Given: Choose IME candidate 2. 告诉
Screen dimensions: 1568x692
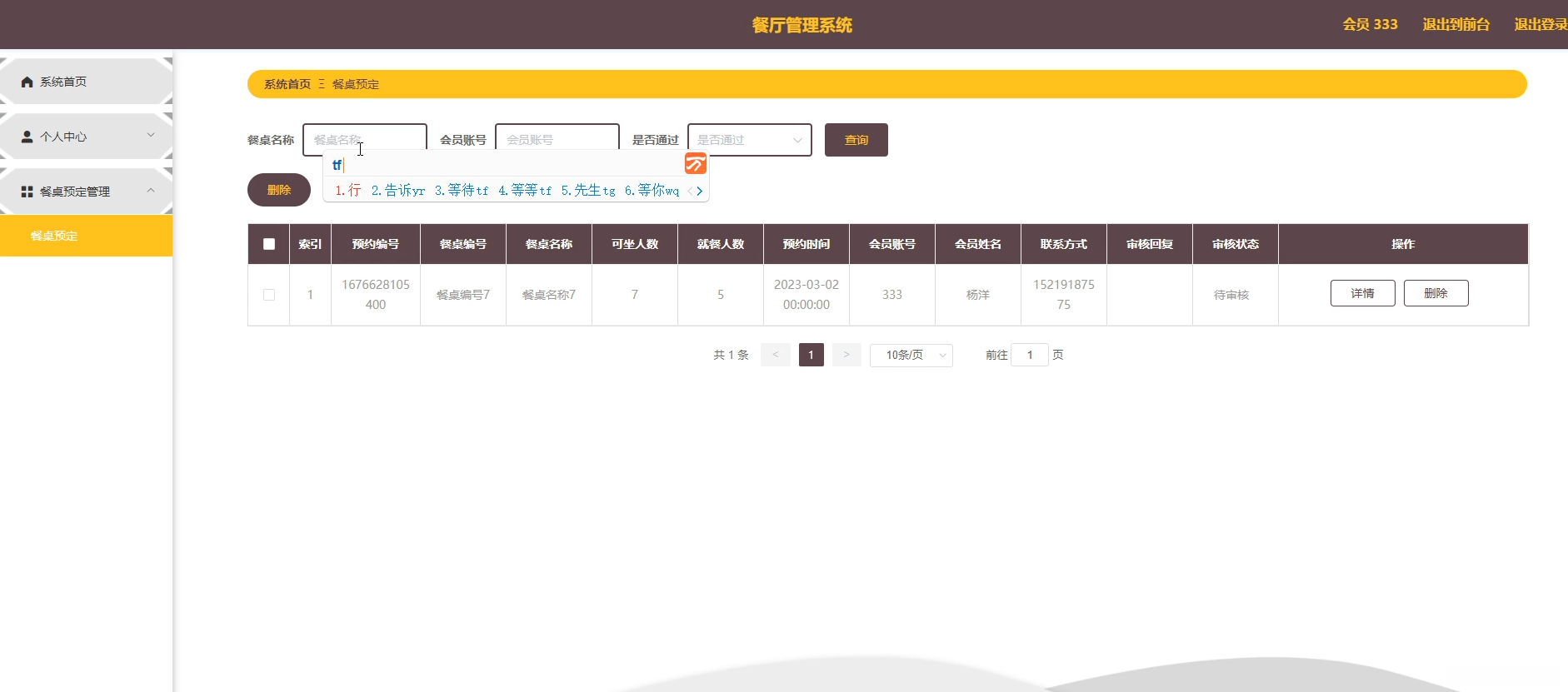Looking at the screenshot, I should (x=398, y=191).
